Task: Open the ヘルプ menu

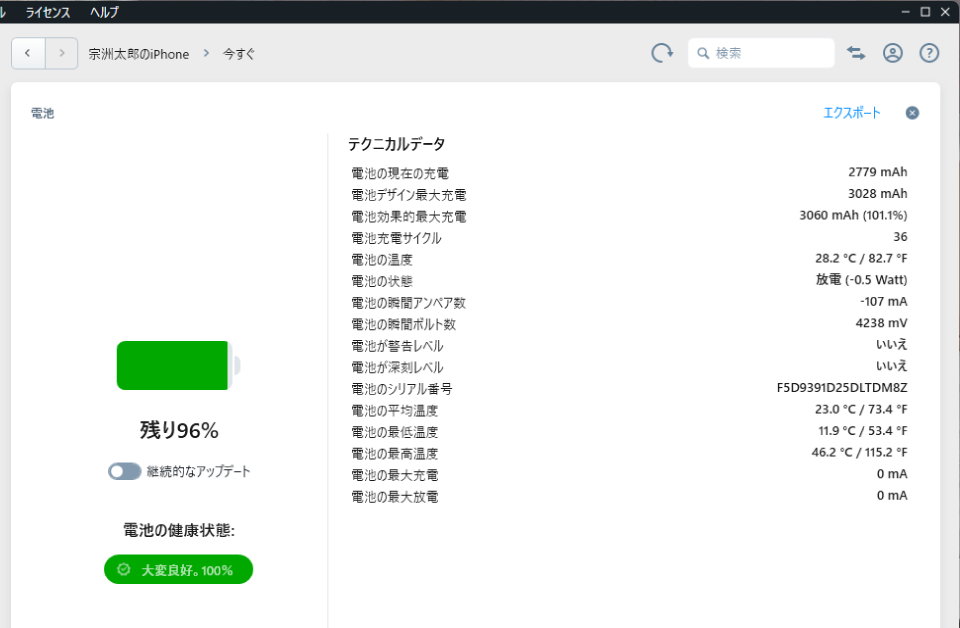Action: point(104,12)
